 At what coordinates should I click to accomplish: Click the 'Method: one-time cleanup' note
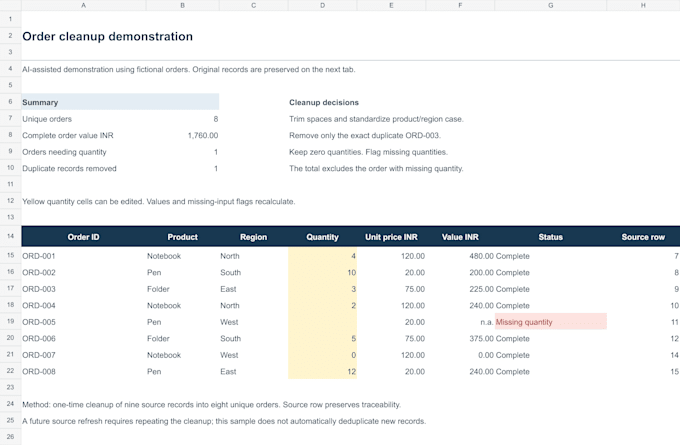click(212, 405)
